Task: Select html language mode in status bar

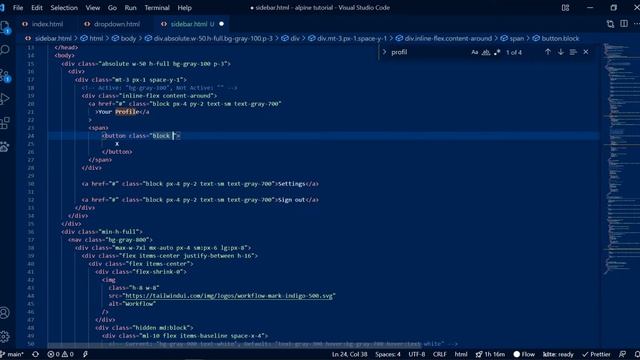Action: (x=461, y=354)
